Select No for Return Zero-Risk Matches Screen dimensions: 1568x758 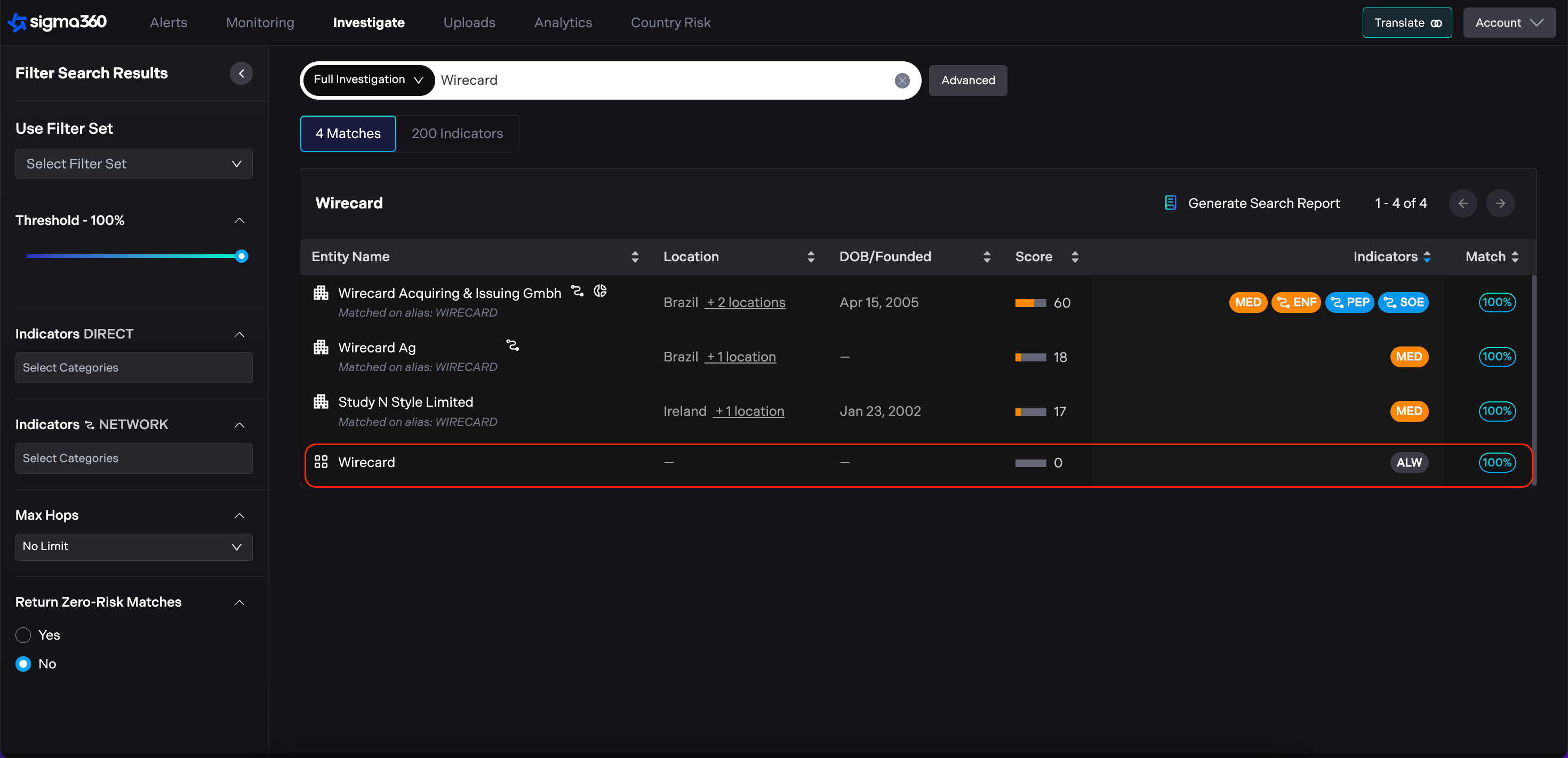pos(23,664)
